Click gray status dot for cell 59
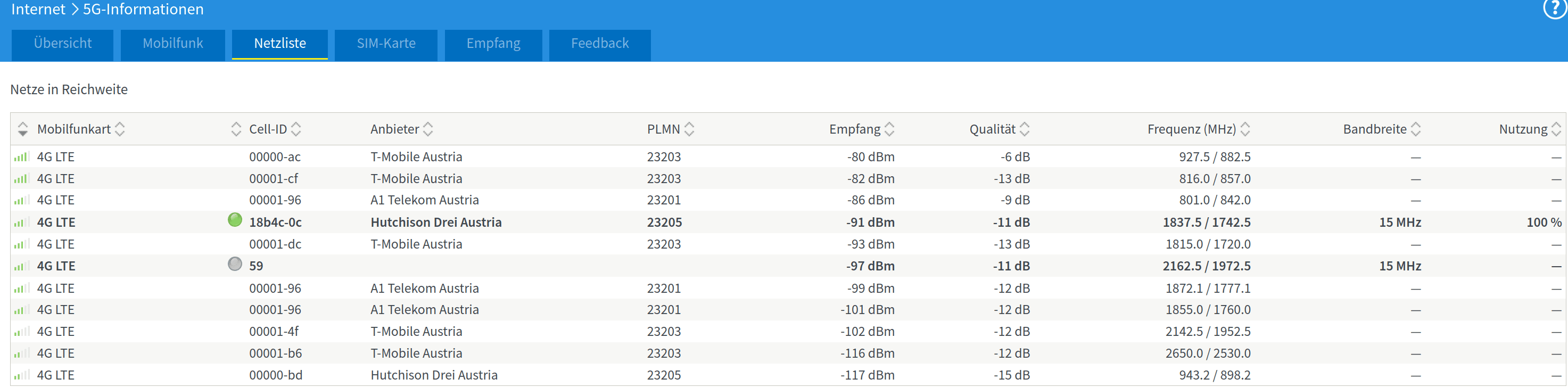Image resolution: width=1568 pixels, height=387 pixels. [235, 264]
